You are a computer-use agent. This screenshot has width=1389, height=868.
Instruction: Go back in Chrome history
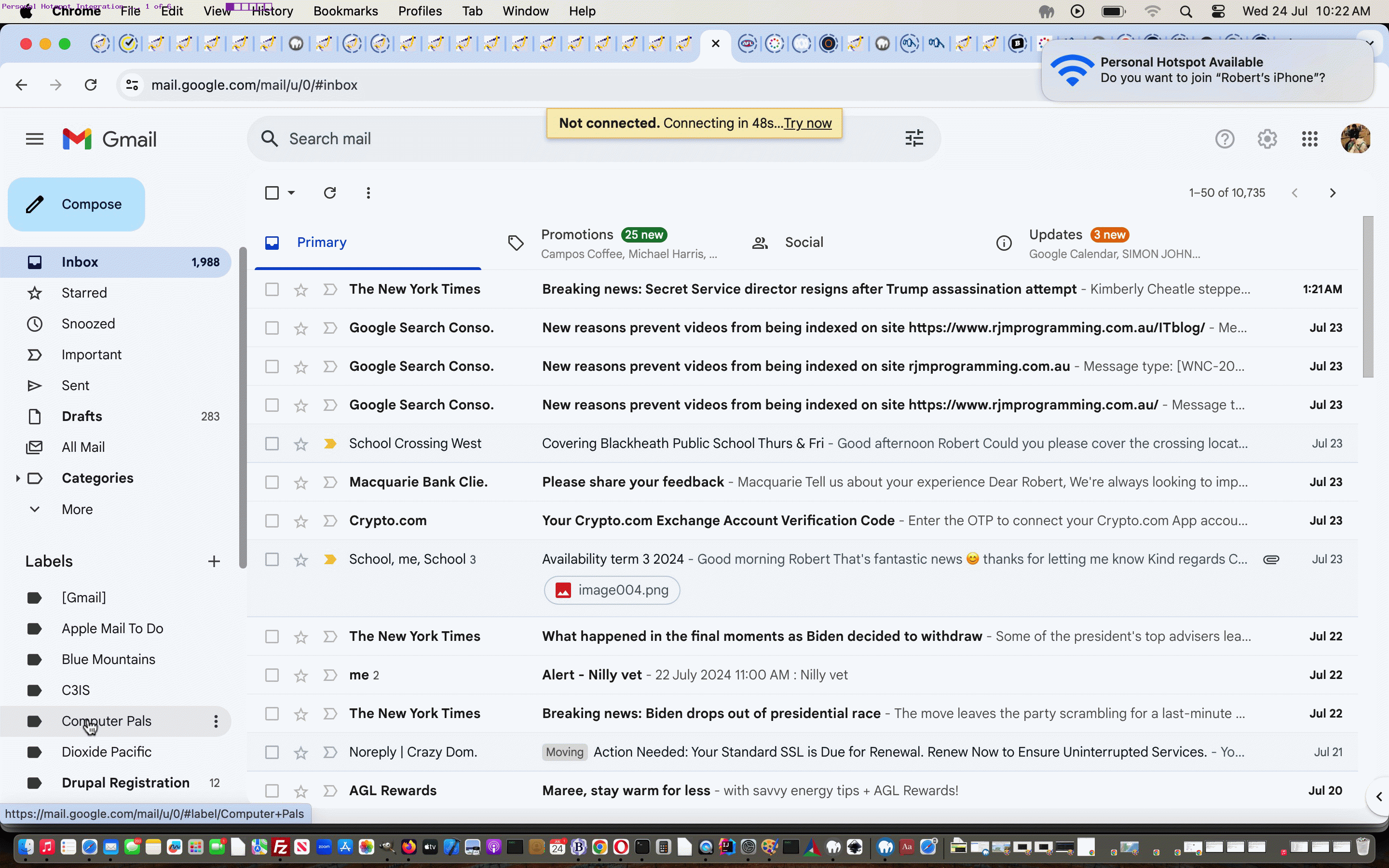[x=21, y=85]
